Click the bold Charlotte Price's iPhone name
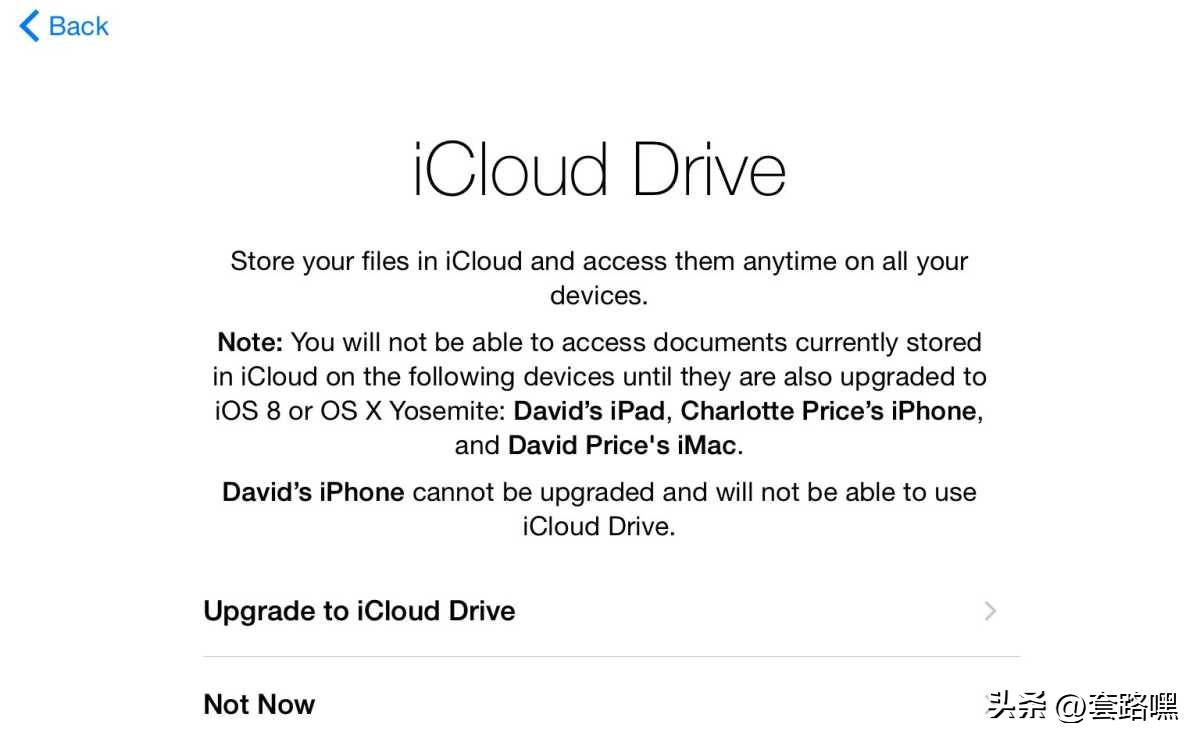This screenshot has height=742, width=1200. point(827,410)
